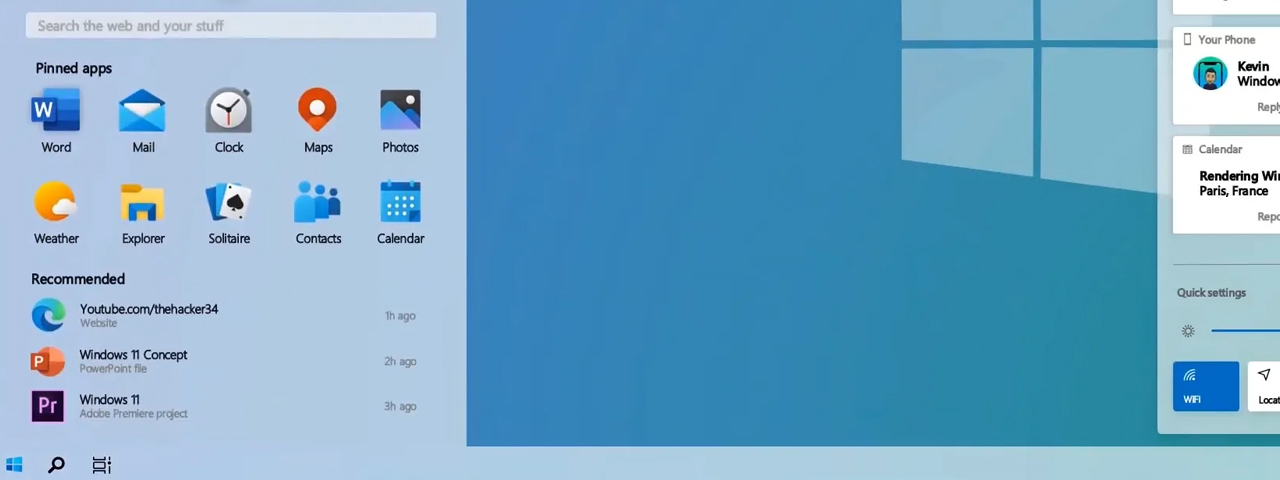Open Task View from the taskbar
The image size is (1280, 480).
coord(101,464)
